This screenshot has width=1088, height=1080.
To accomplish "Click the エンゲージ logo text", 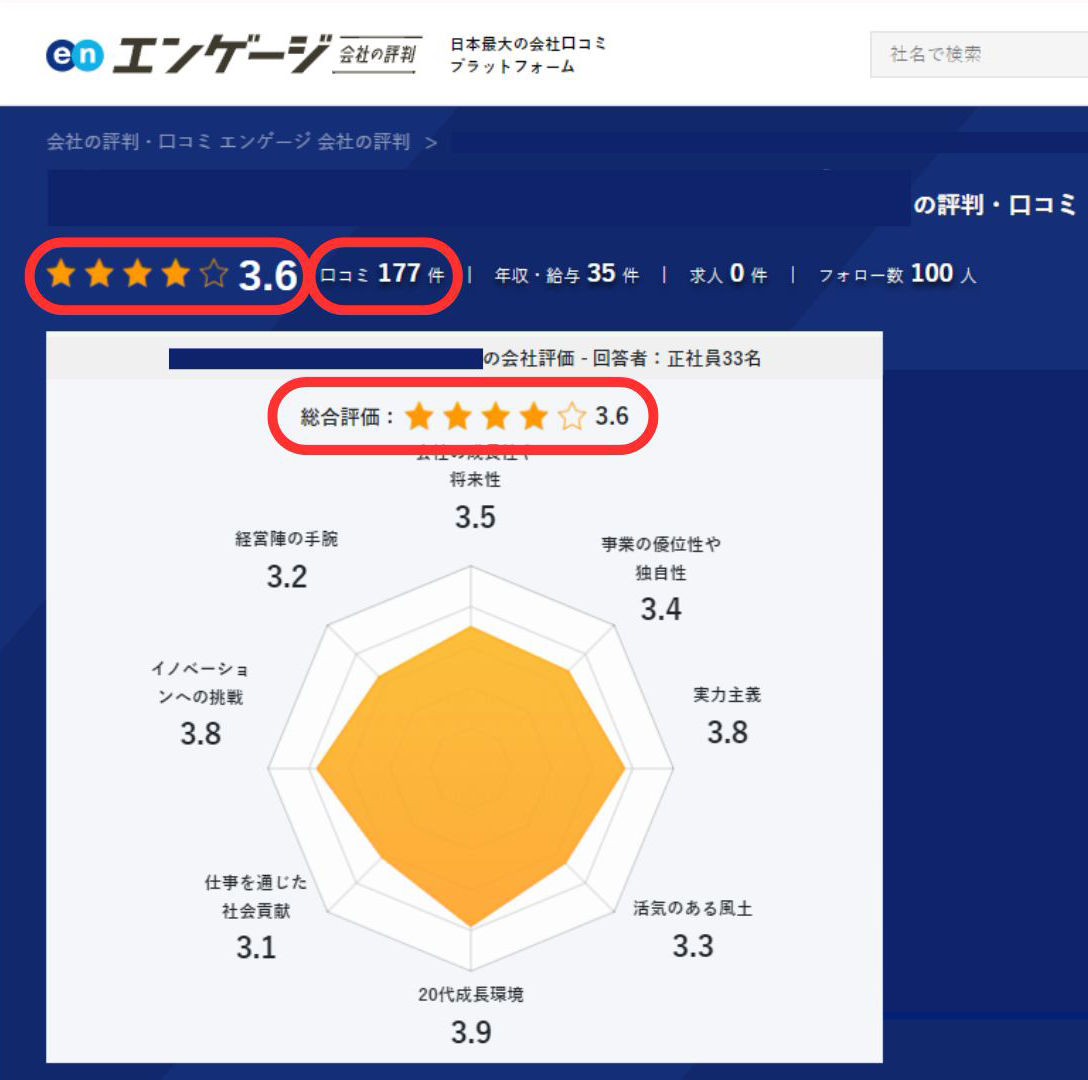I will [x=220, y=54].
